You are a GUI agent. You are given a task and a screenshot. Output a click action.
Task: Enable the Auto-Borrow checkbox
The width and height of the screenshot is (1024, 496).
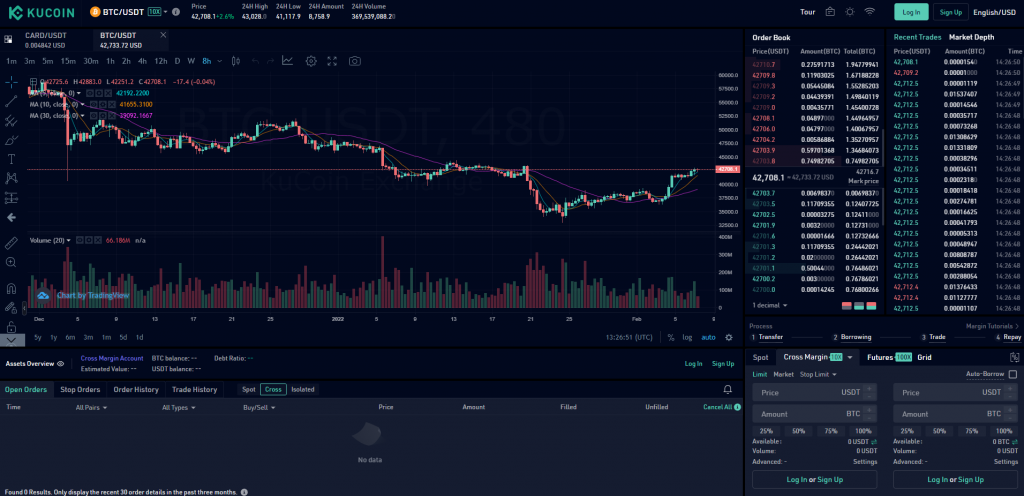click(x=1013, y=374)
